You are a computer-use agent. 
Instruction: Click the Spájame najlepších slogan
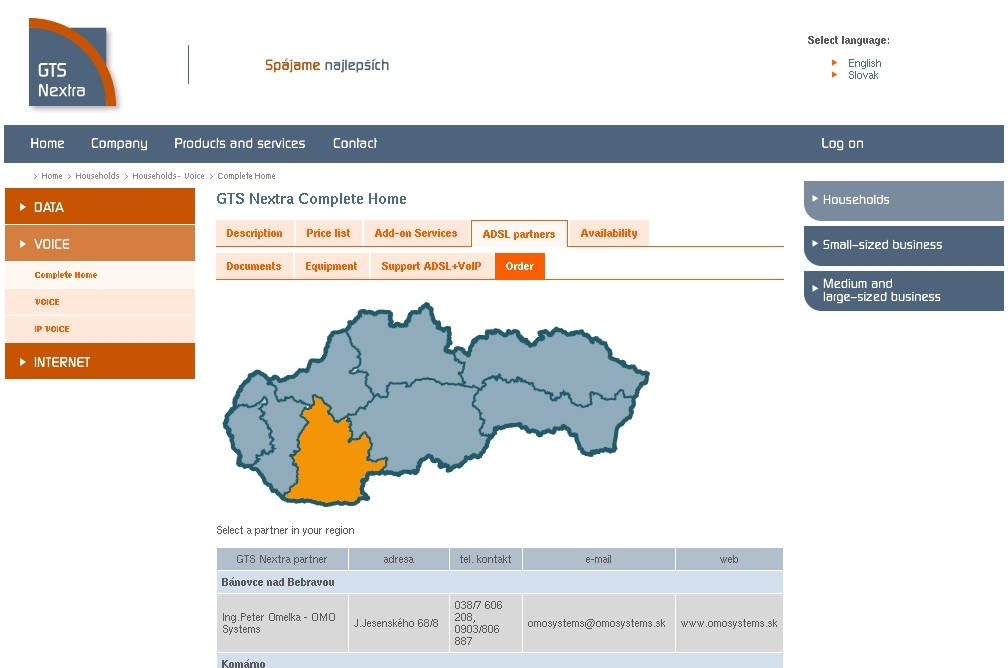[x=327, y=65]
